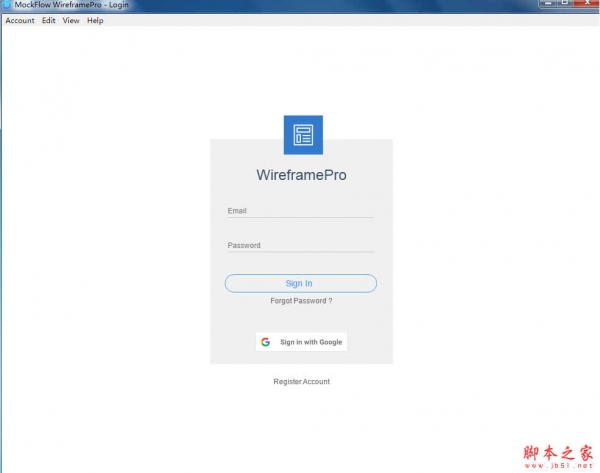Minimize the MockFlow login window
This screenshot has height=473, width=600.
tap(548, 3)
